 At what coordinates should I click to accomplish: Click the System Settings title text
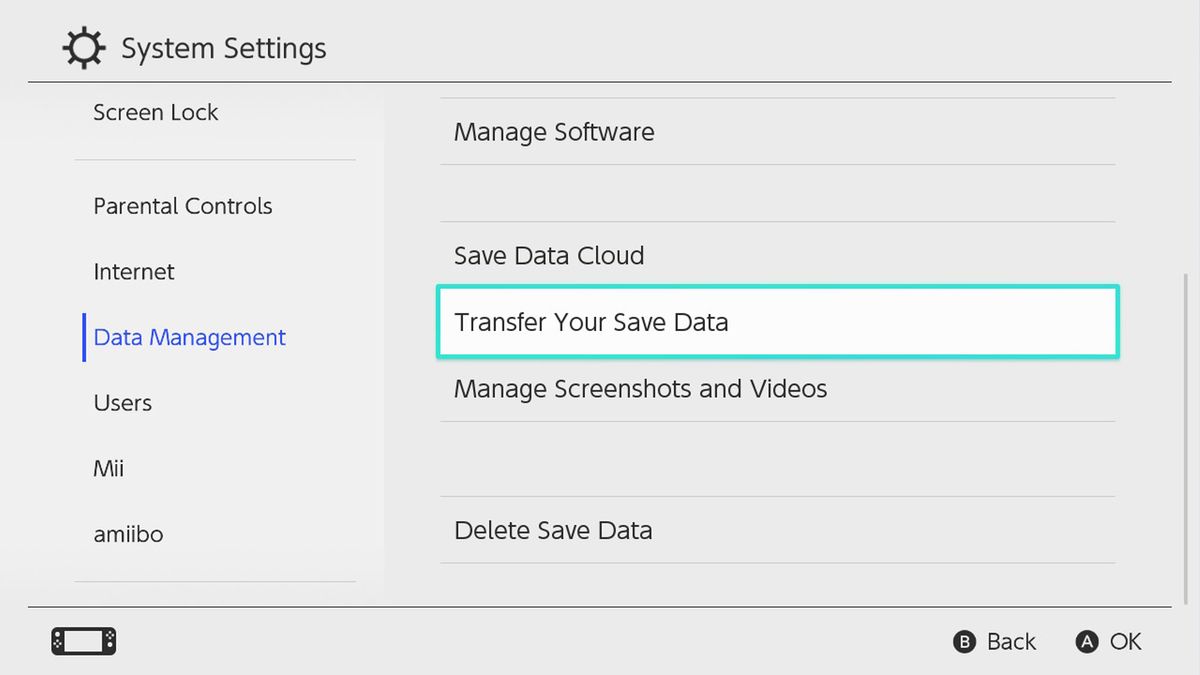pyautogui.click(x=224, y=47)
